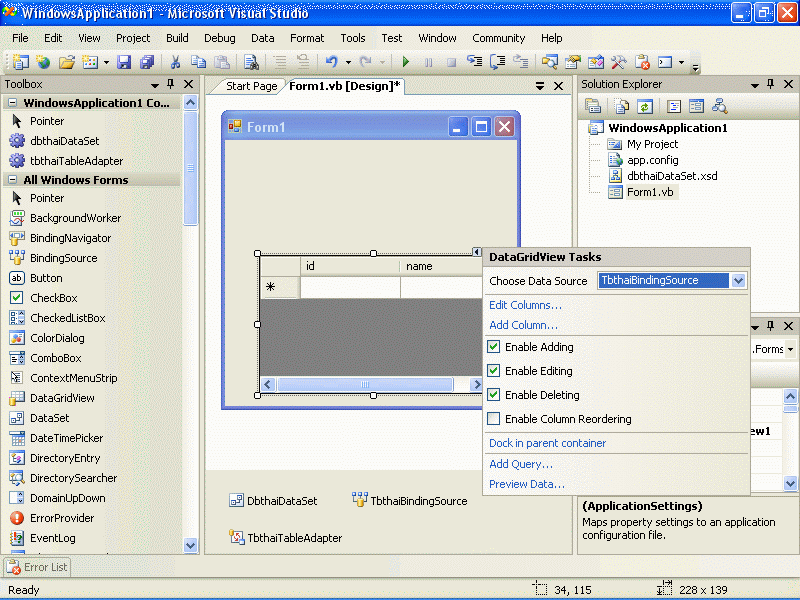800x600 pixels.
Task: Click the Open File folder icon
Action: click(x=66, y=62)
